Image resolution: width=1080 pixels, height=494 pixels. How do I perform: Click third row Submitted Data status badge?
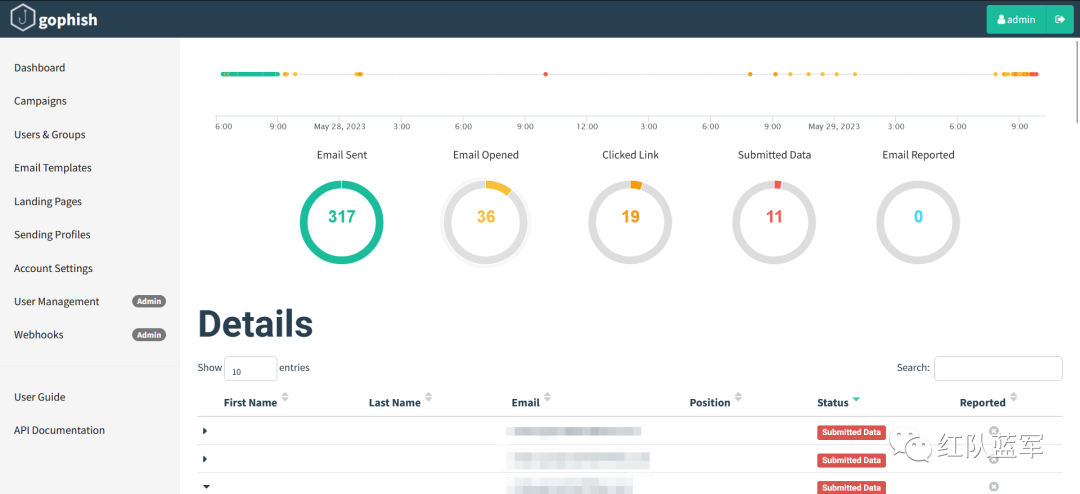[851, 487]
